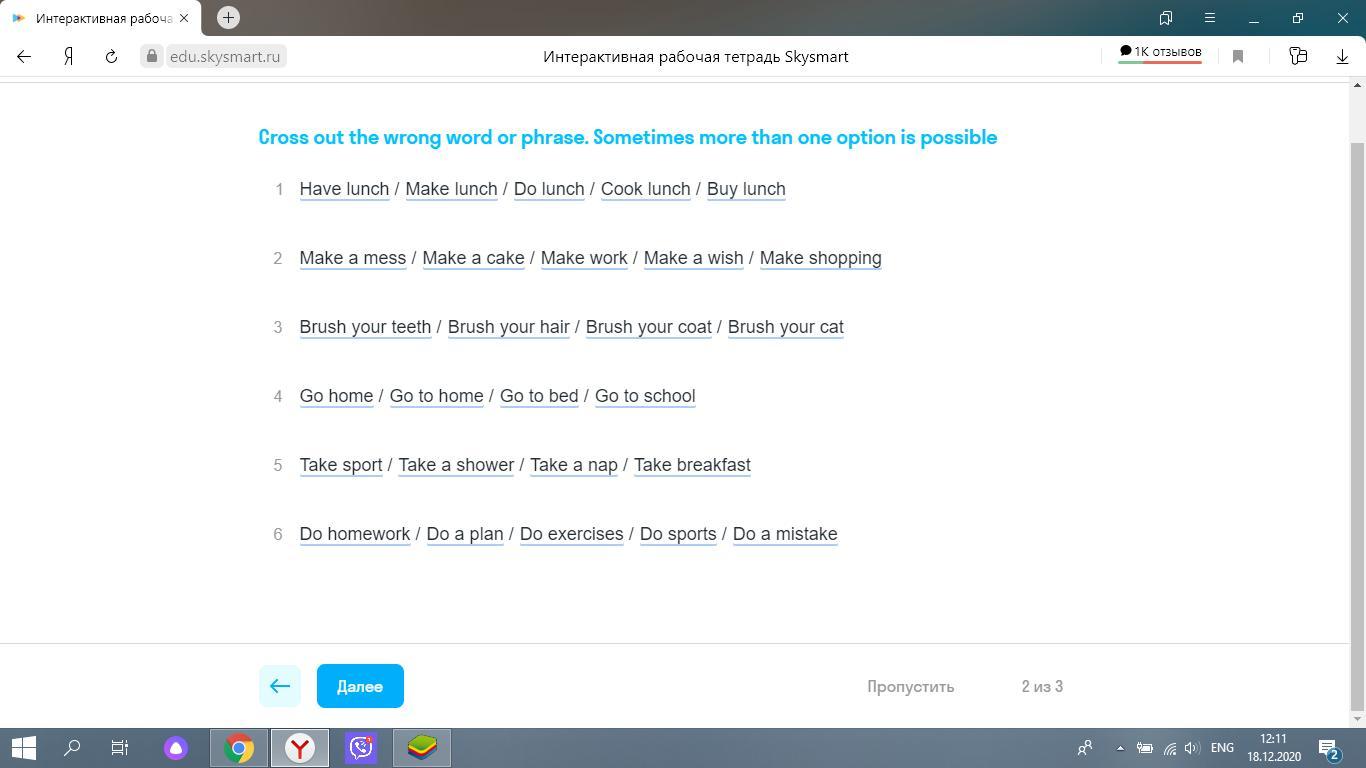Bookmark the page with the bookmark icon
This screenshot has width=1366, height=768.
(1238, 57)
